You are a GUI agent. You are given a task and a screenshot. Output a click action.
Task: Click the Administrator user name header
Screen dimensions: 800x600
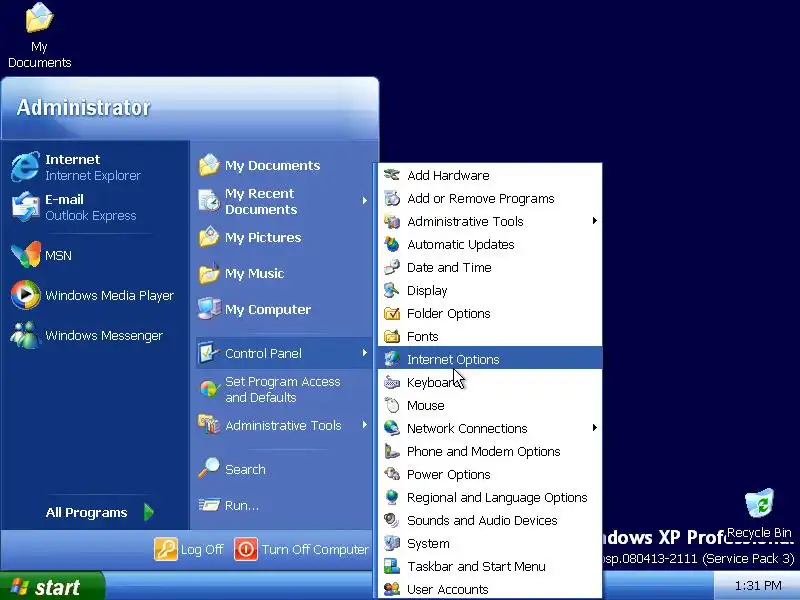pos(84,107)
